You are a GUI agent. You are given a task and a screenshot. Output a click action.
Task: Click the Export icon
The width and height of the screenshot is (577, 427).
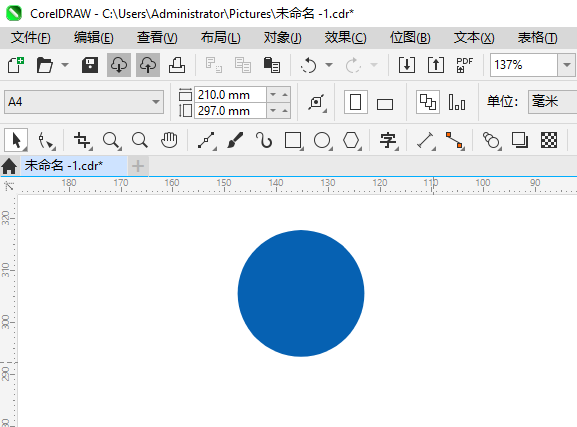[x=436, y=65]
